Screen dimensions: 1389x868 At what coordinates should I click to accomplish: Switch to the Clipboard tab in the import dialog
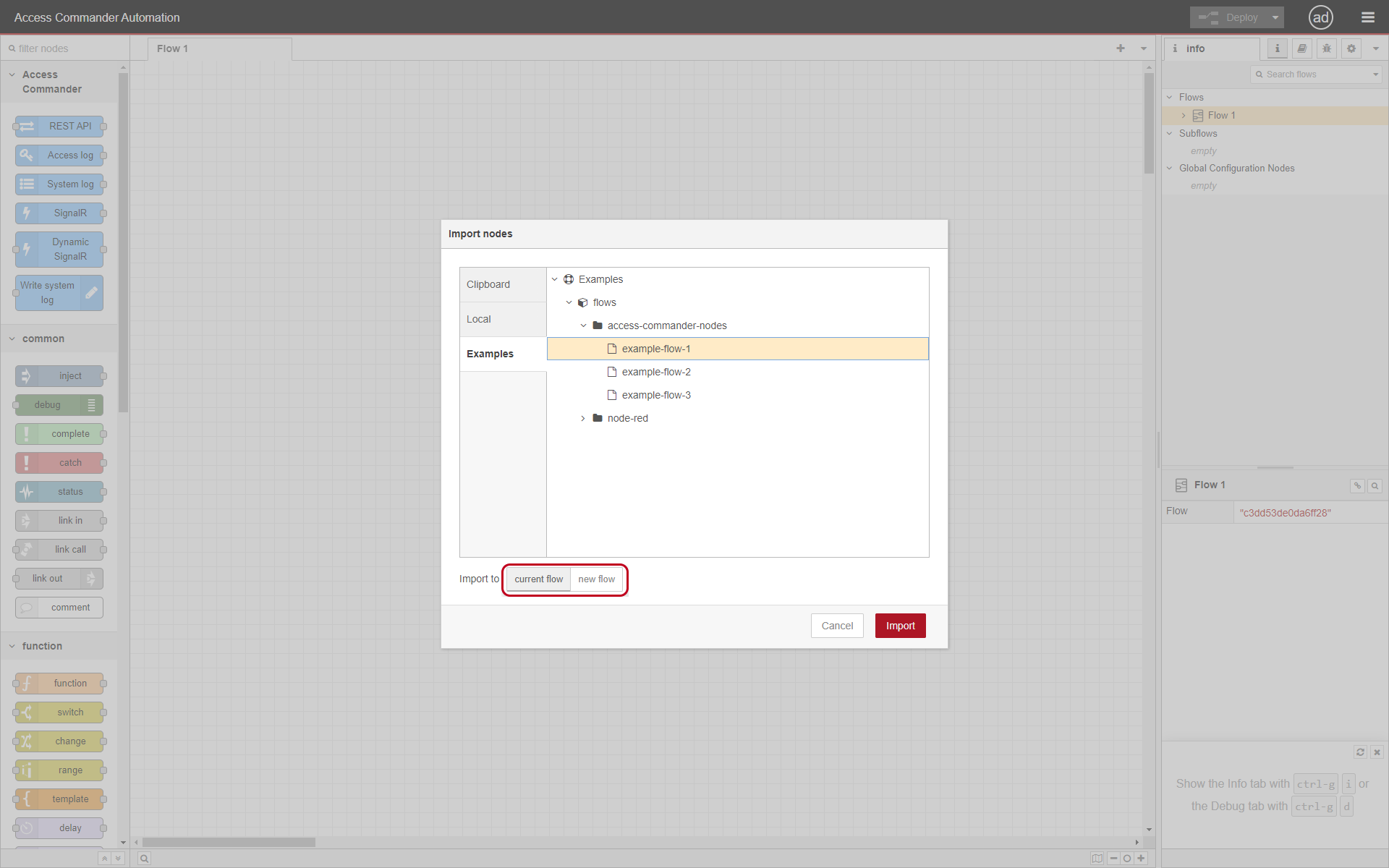click(x=503, y=284)
